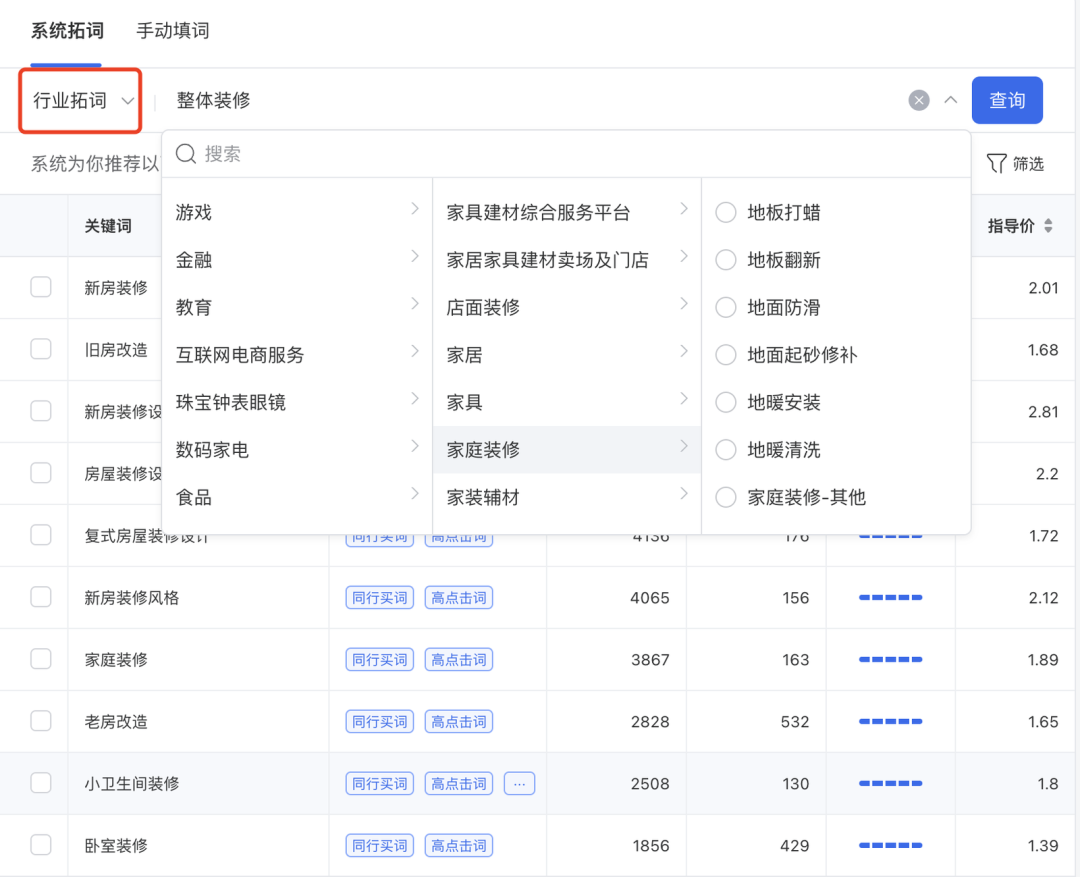Open the 行业拓词 dropdown
Image resolution: width=1080 pixels, height=877 pixels.
click(82, 100)
